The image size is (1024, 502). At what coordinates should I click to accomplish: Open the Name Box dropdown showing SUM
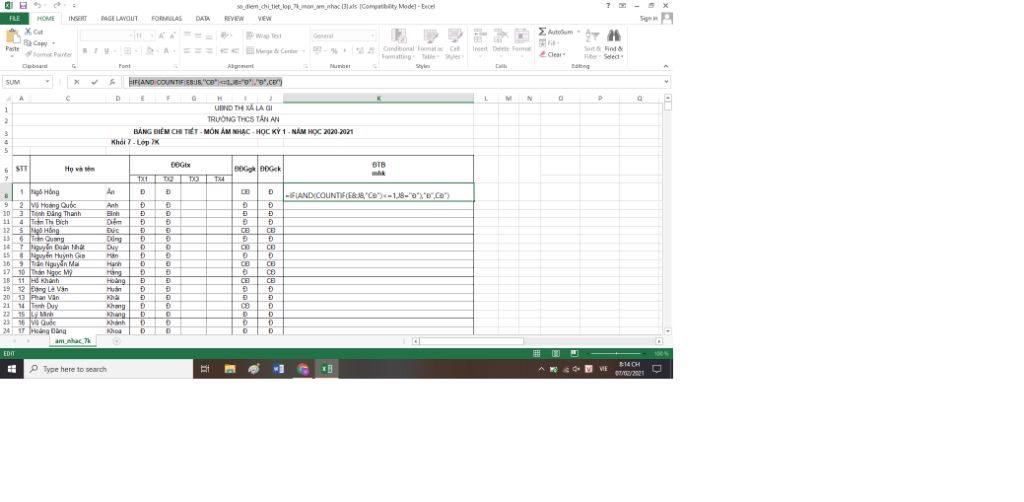(x=47, y=82)
